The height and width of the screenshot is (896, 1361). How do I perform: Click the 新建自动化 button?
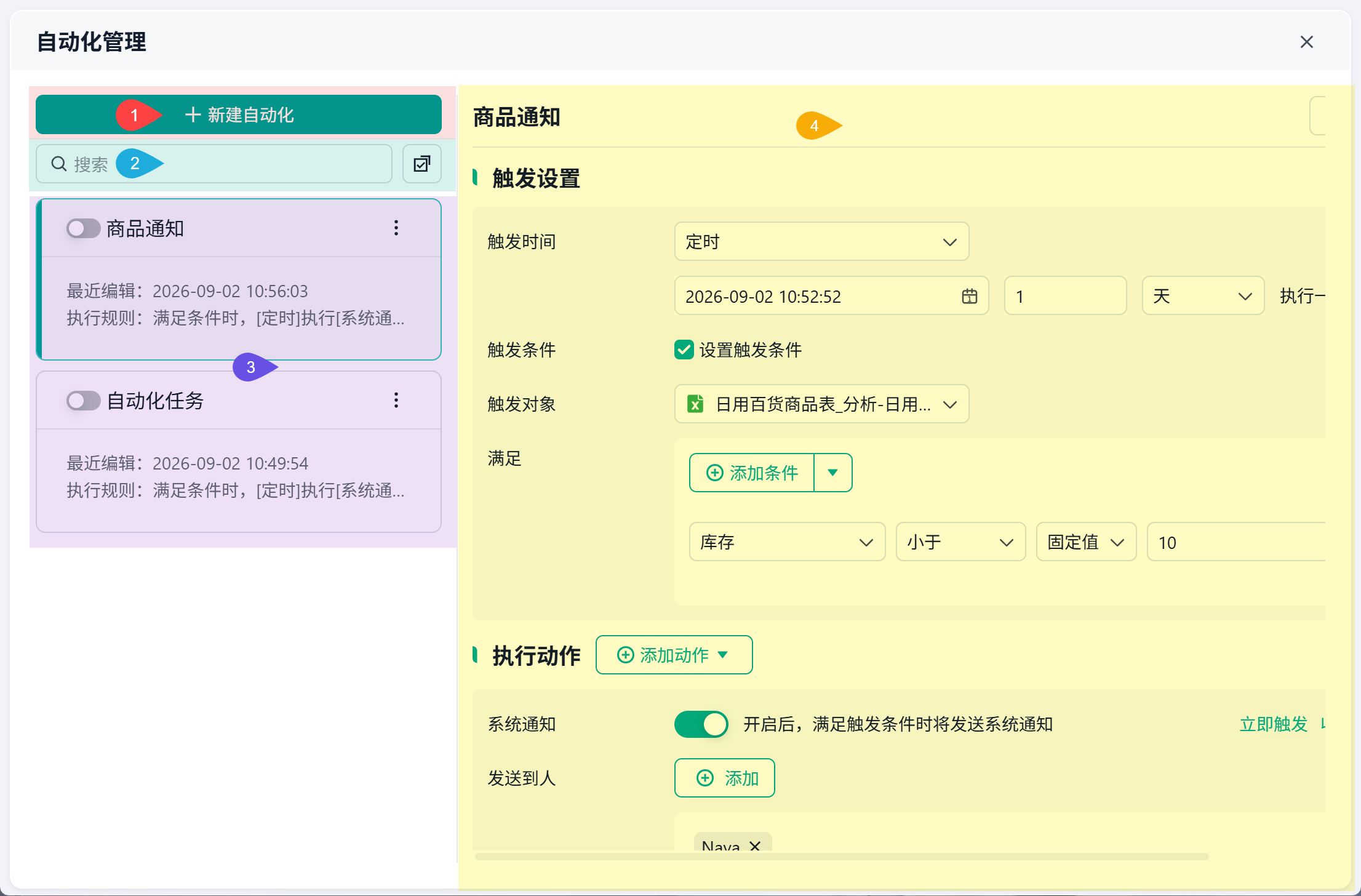click(239, 115)
